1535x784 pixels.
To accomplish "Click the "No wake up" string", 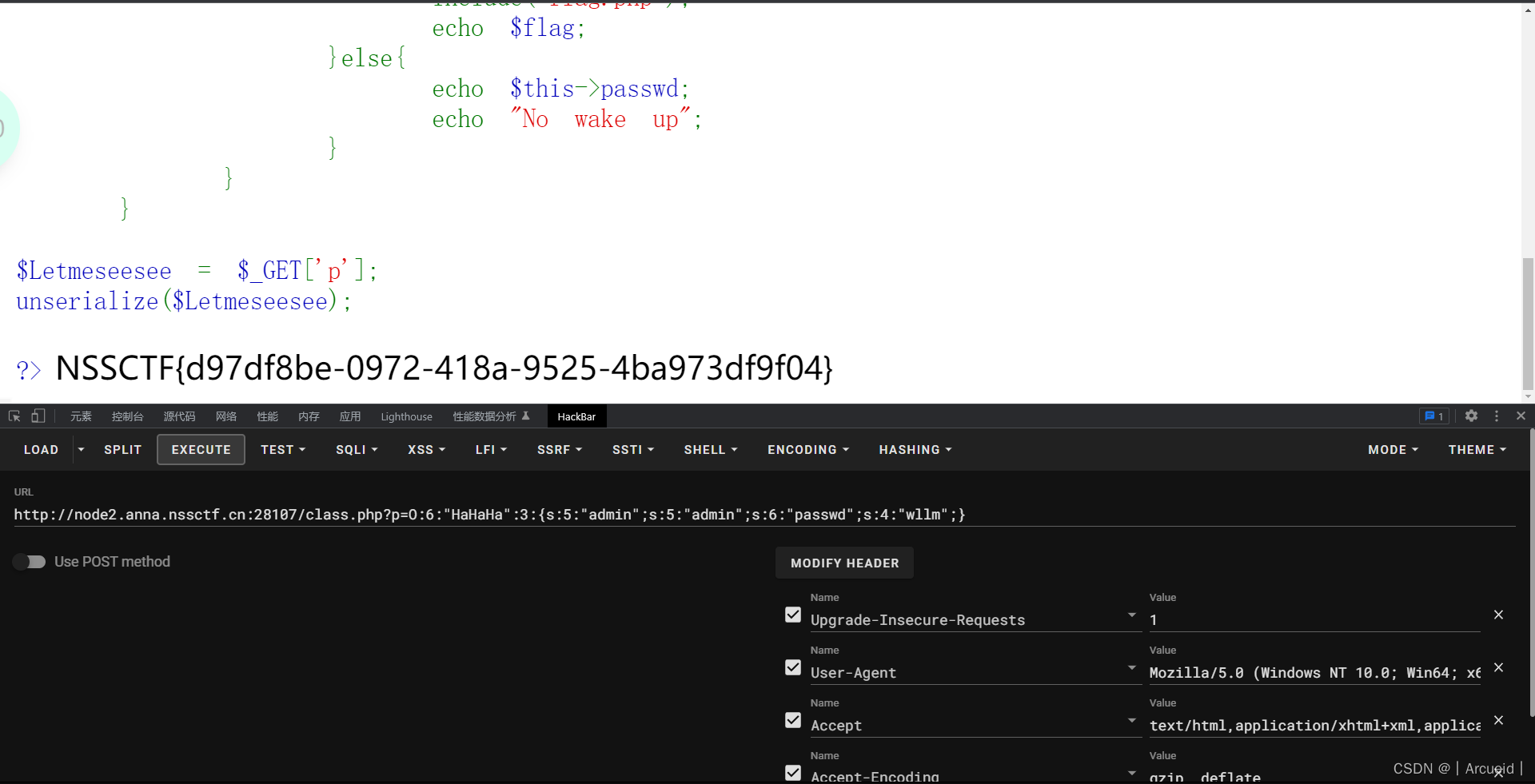I will (x=600, y=119).
